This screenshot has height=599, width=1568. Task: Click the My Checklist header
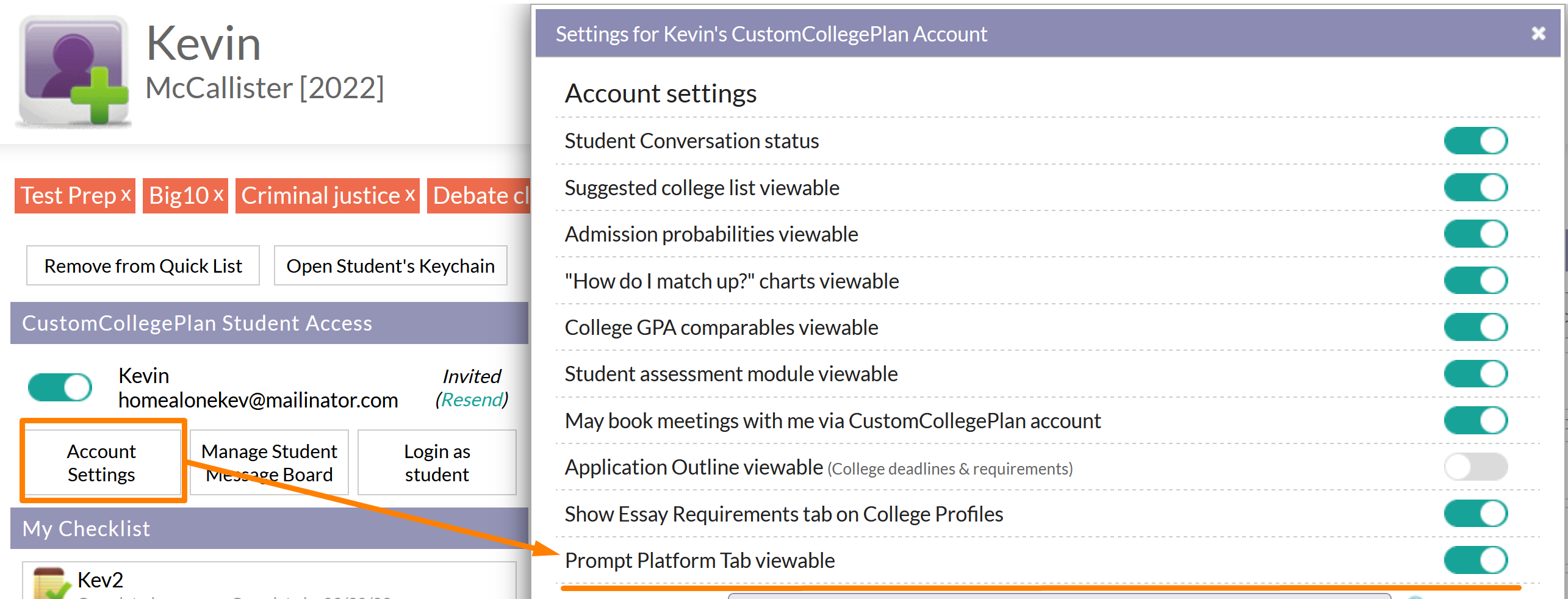click(x=269, y=528)
